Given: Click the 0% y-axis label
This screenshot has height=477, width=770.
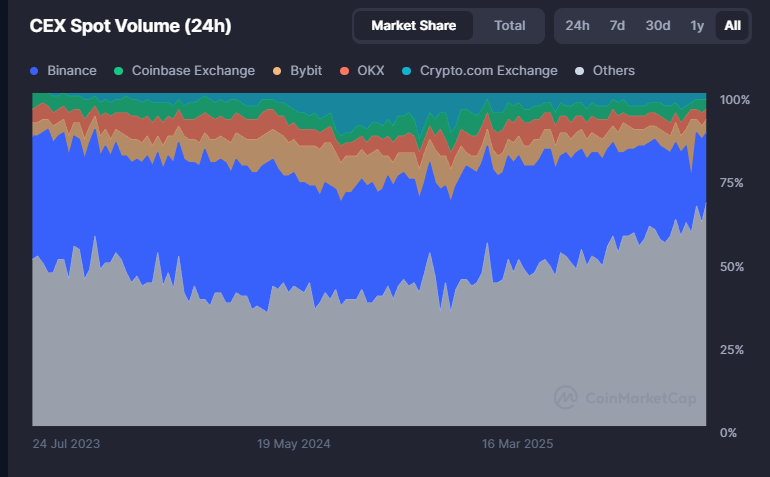Looking at the screenshot, I should (x=728, y=433).
